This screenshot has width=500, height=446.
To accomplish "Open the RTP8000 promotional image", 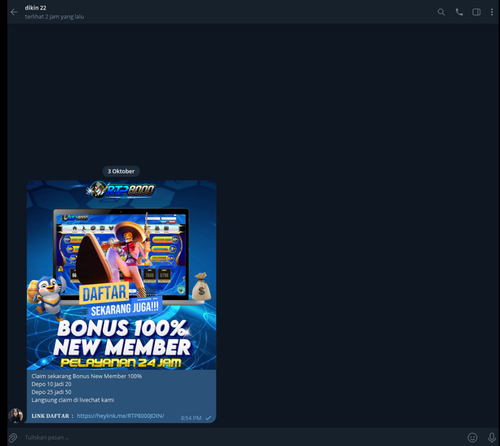I will [x=121, y=275].
